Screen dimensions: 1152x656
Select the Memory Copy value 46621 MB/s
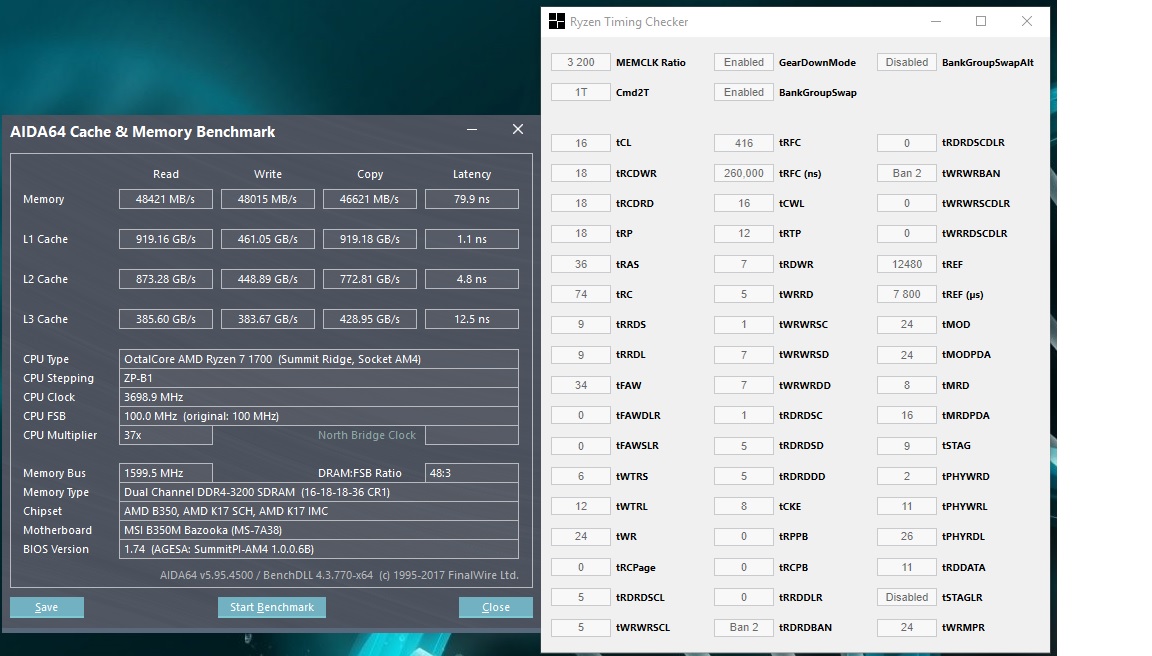coord(370,199)
